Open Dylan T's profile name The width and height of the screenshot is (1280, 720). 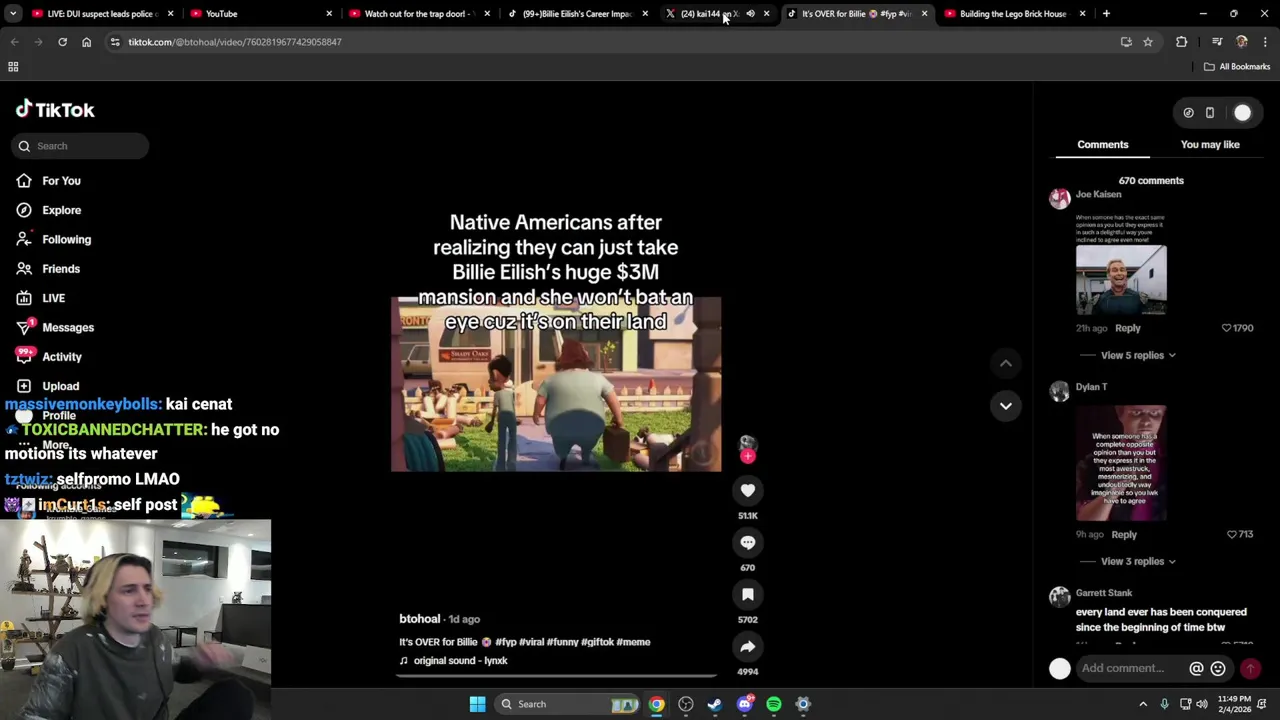(x=1091, y=387)
